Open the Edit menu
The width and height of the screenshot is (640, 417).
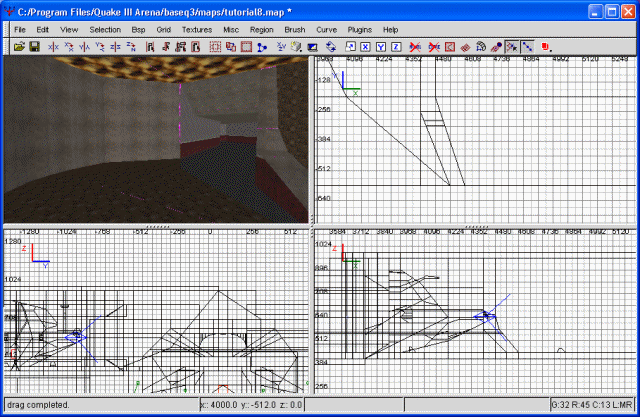coord(42,29)
